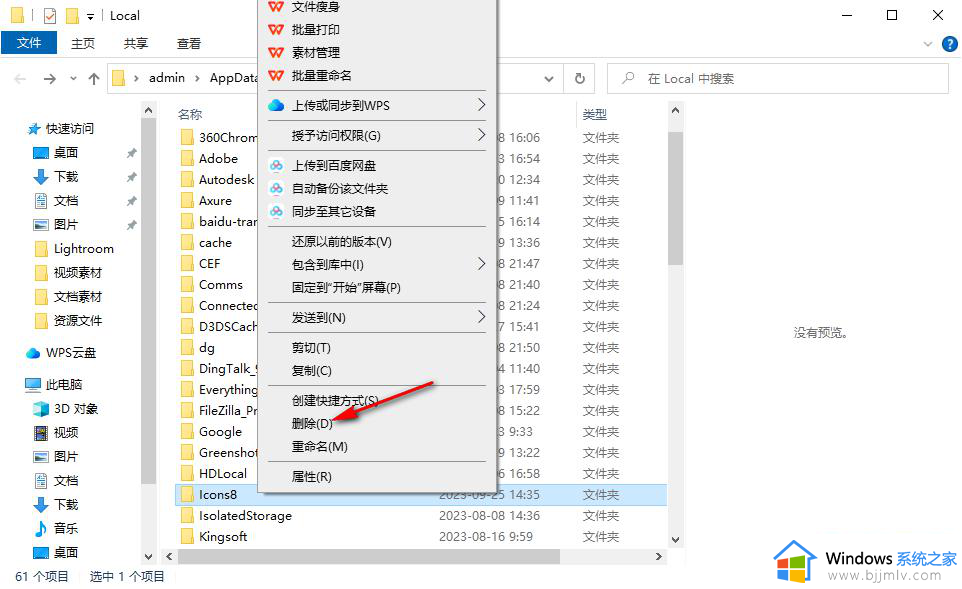
Task: Choose 重命名(M) from context menu
Action: 320,447
